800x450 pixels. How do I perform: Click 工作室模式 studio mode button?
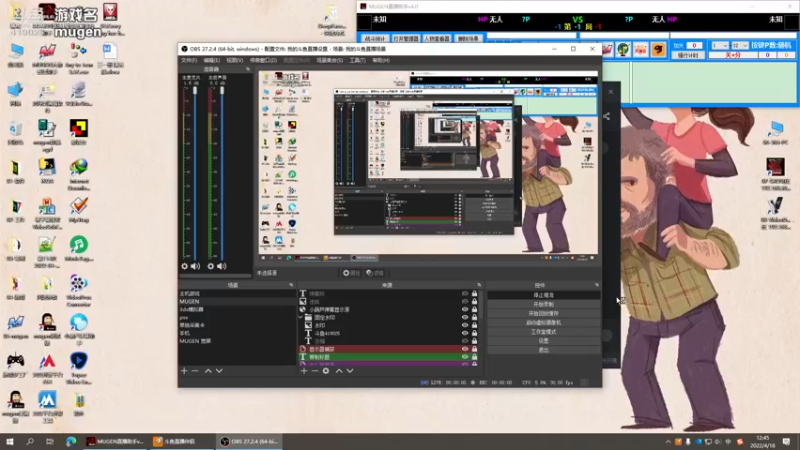(543, 332)
